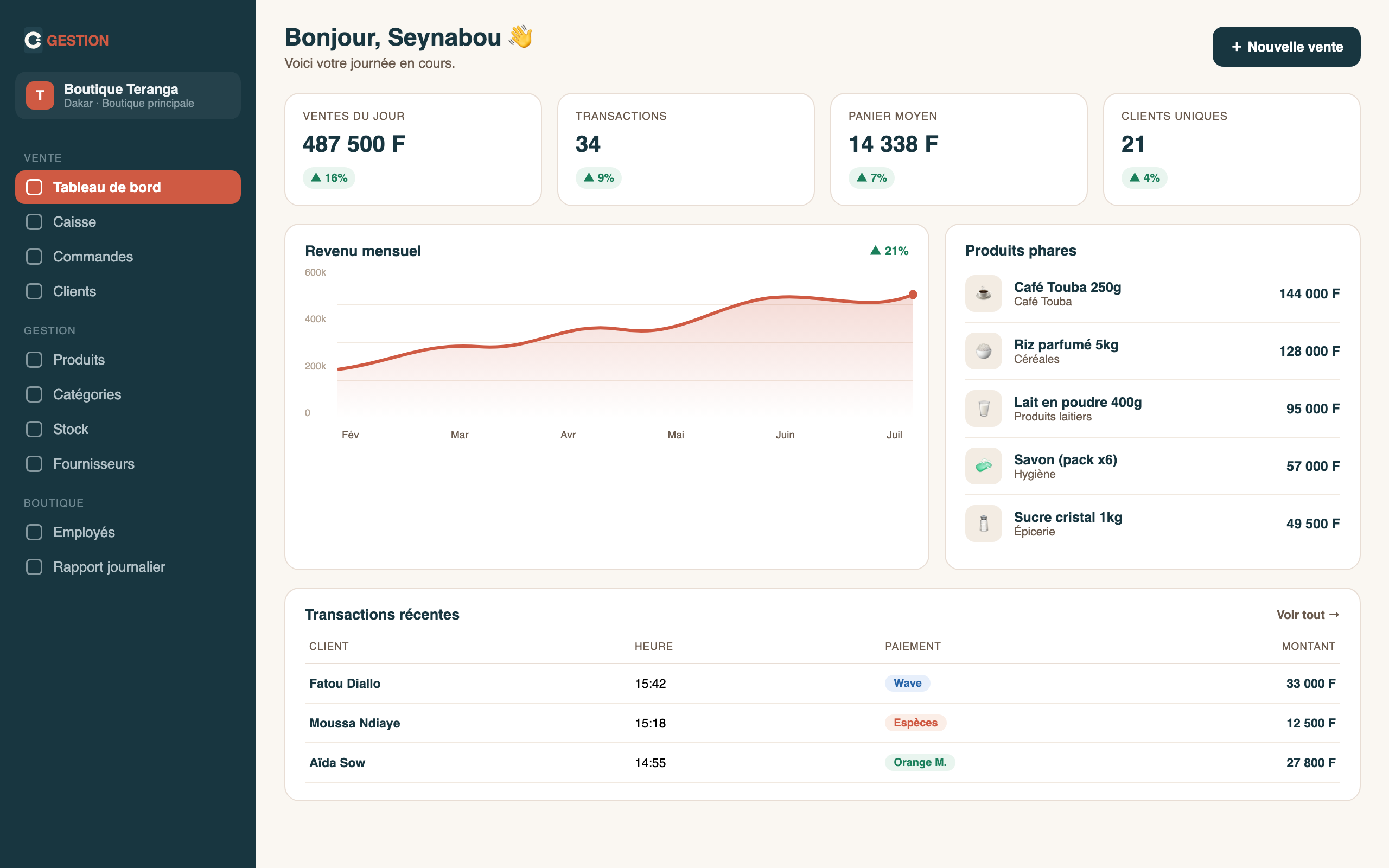Click the 21% revenue growth indicator
The image size is (1389, 868).
pyautogui.click(x=889, y=251)
